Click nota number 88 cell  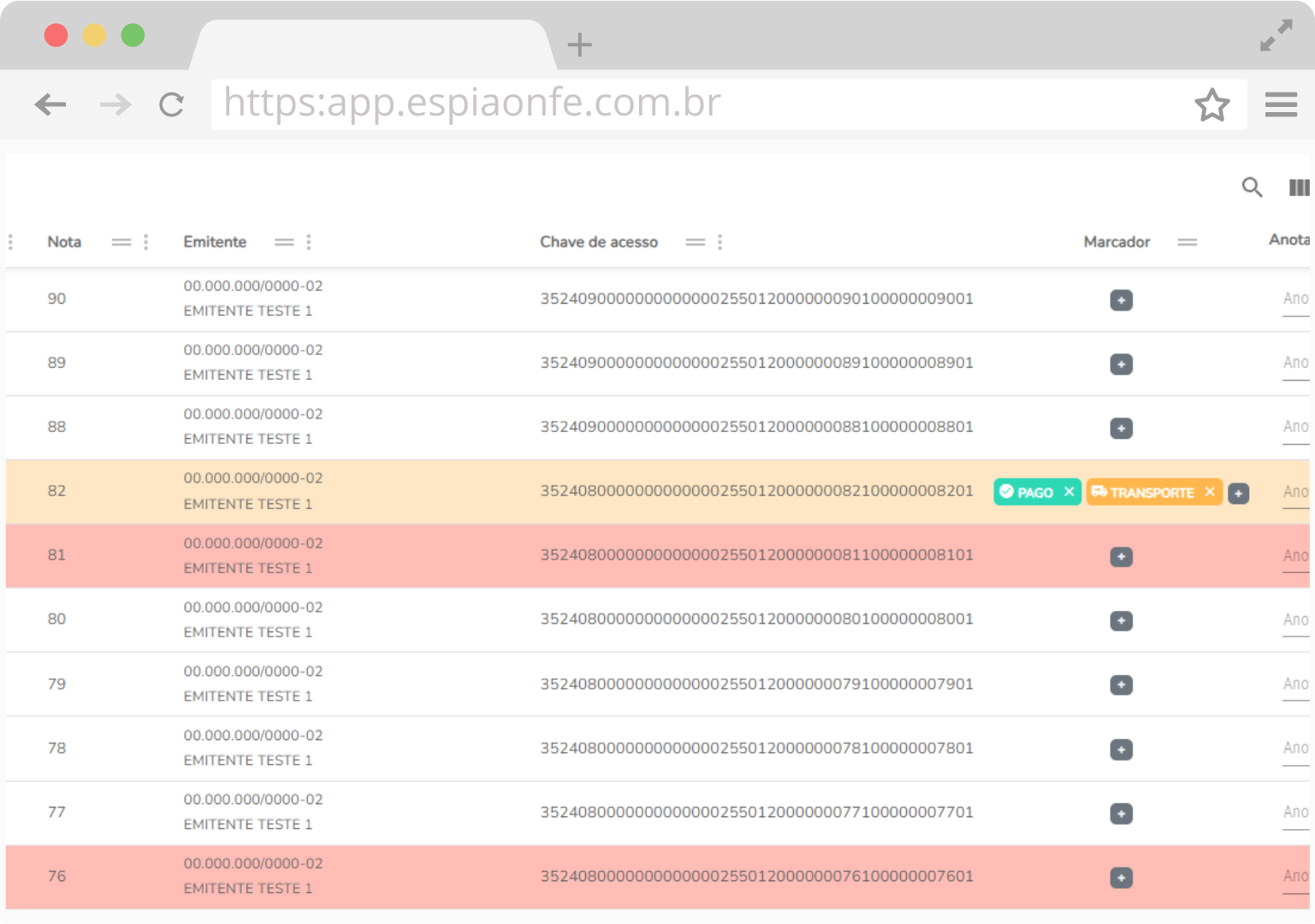pos(56,427)
